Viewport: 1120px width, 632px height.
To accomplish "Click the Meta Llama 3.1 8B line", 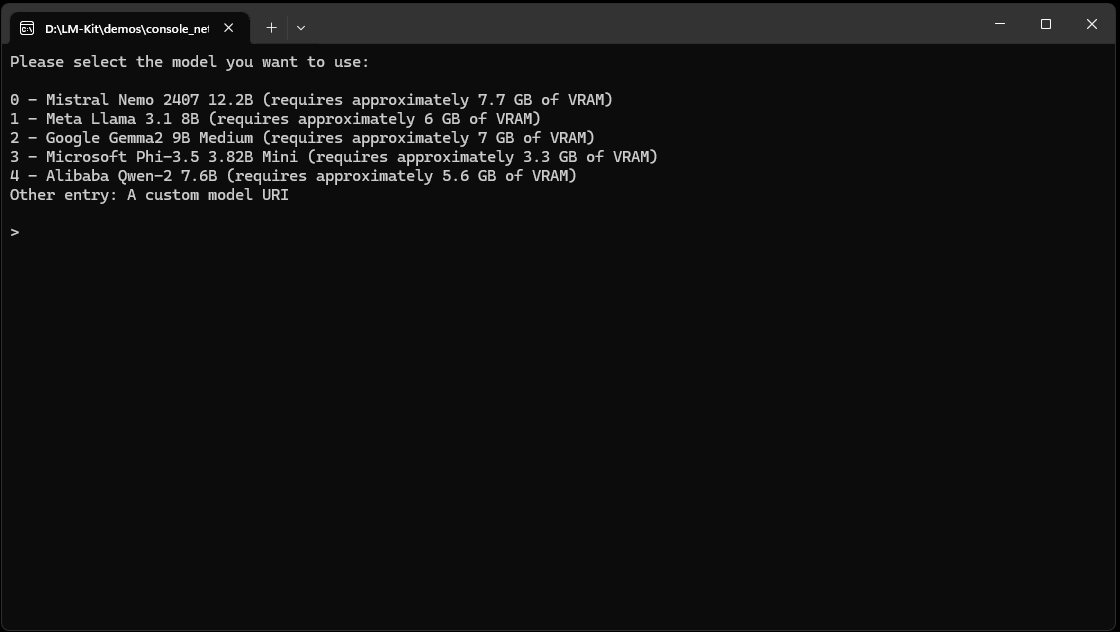I will click(x=276, y=119).
